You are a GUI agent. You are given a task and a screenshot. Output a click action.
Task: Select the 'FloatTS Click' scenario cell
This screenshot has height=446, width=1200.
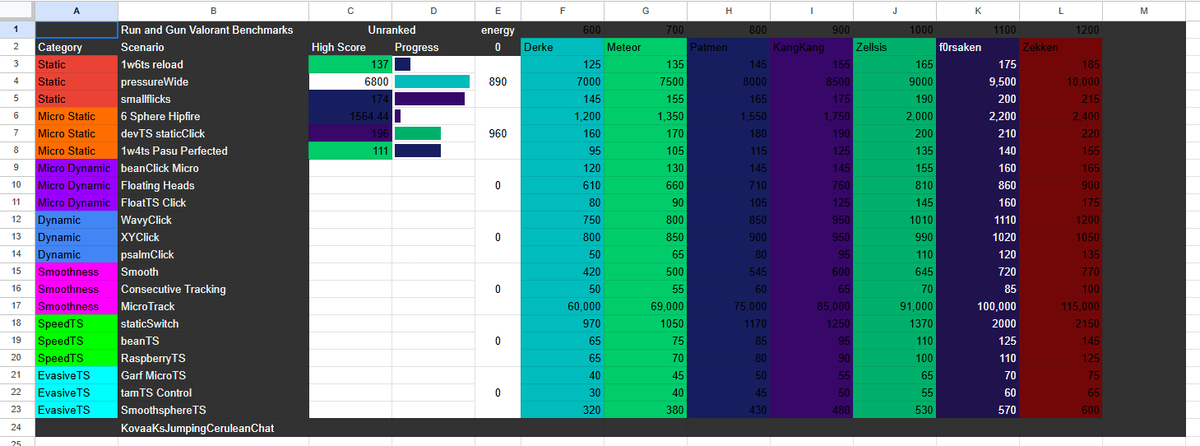(x=213, y=202)
